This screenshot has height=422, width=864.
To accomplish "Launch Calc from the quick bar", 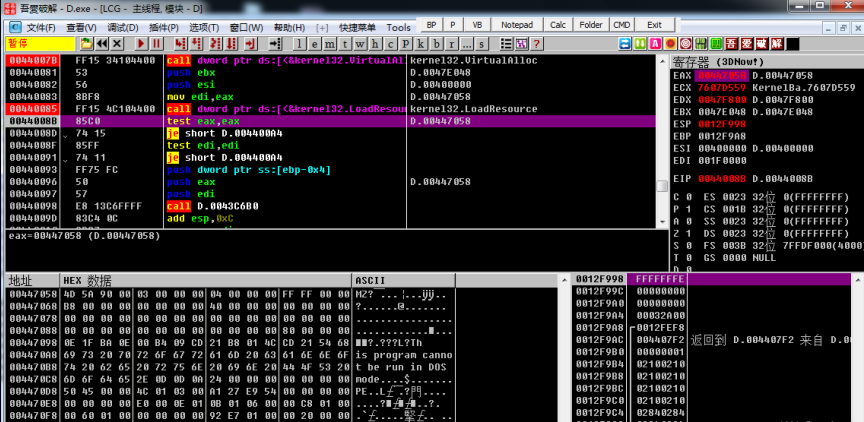I will (x=558, y=25).
